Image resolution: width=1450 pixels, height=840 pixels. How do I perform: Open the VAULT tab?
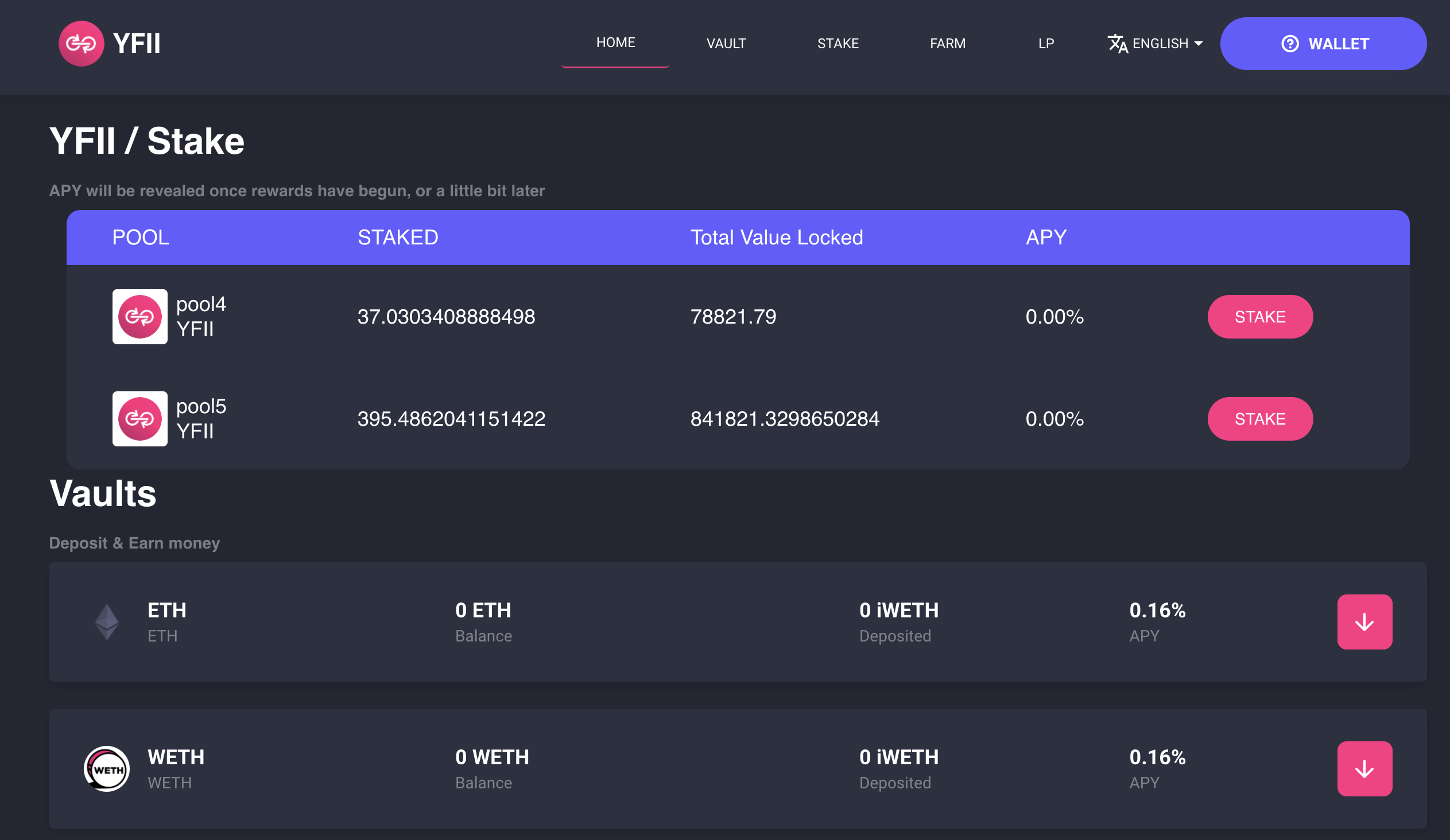[x=726, y=44]
